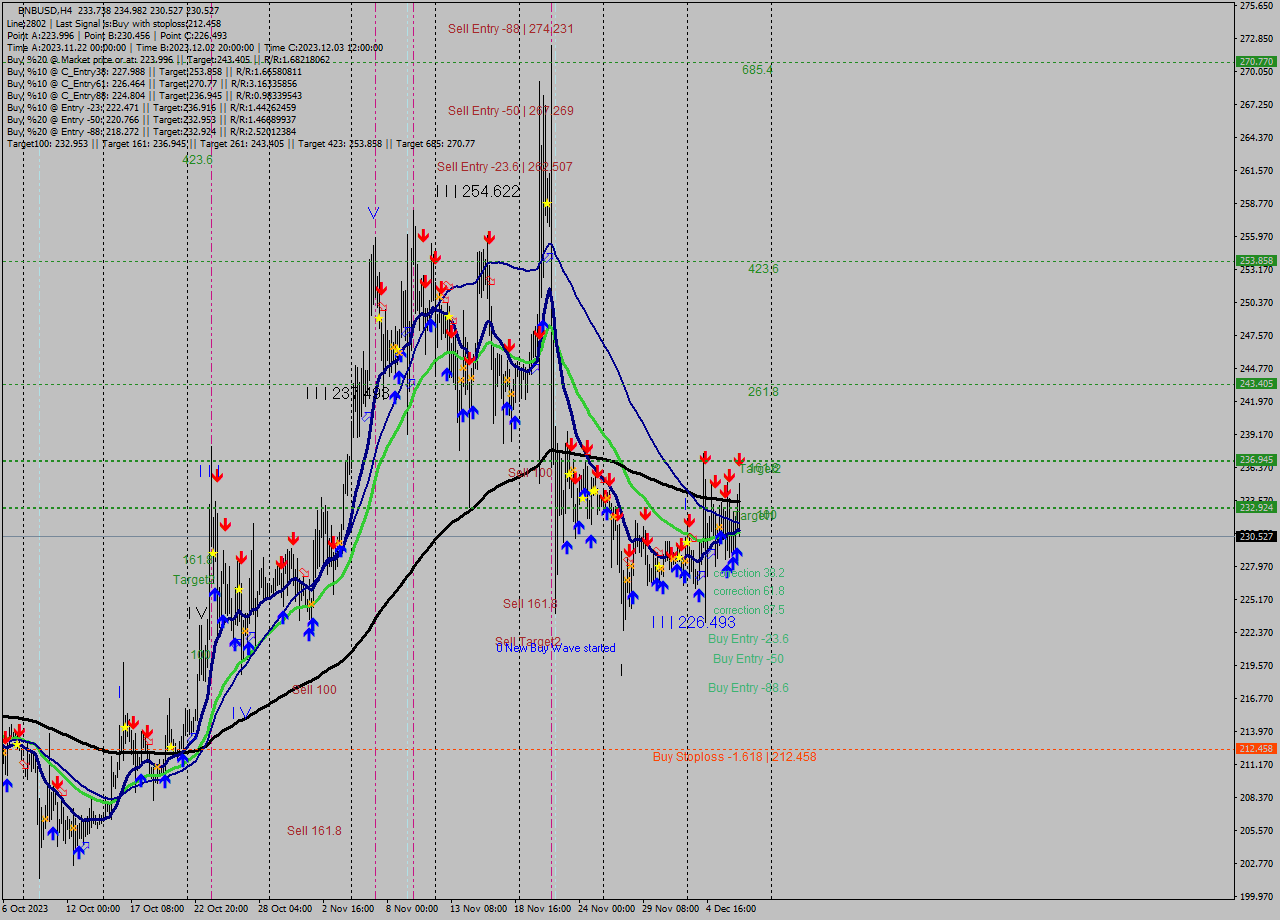Select the red sell arrow above 8 Nov 00:00
This screenshot has height=920, width=1280.
pos(423,237)
